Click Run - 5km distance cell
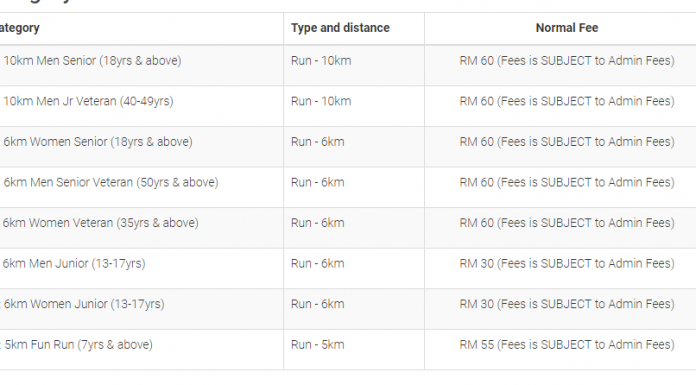This screenshot has width=696, height=385. [318, 345]
